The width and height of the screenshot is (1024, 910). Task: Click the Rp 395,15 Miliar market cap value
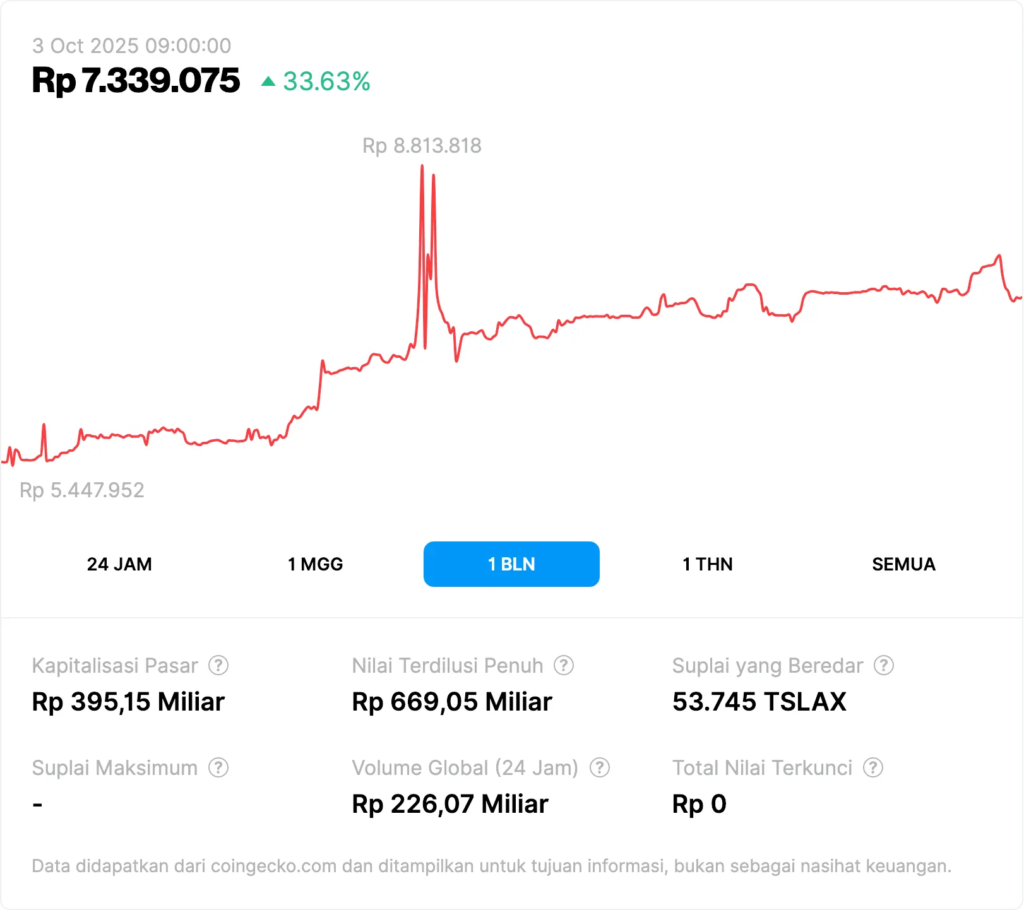[x=128, y=702]
